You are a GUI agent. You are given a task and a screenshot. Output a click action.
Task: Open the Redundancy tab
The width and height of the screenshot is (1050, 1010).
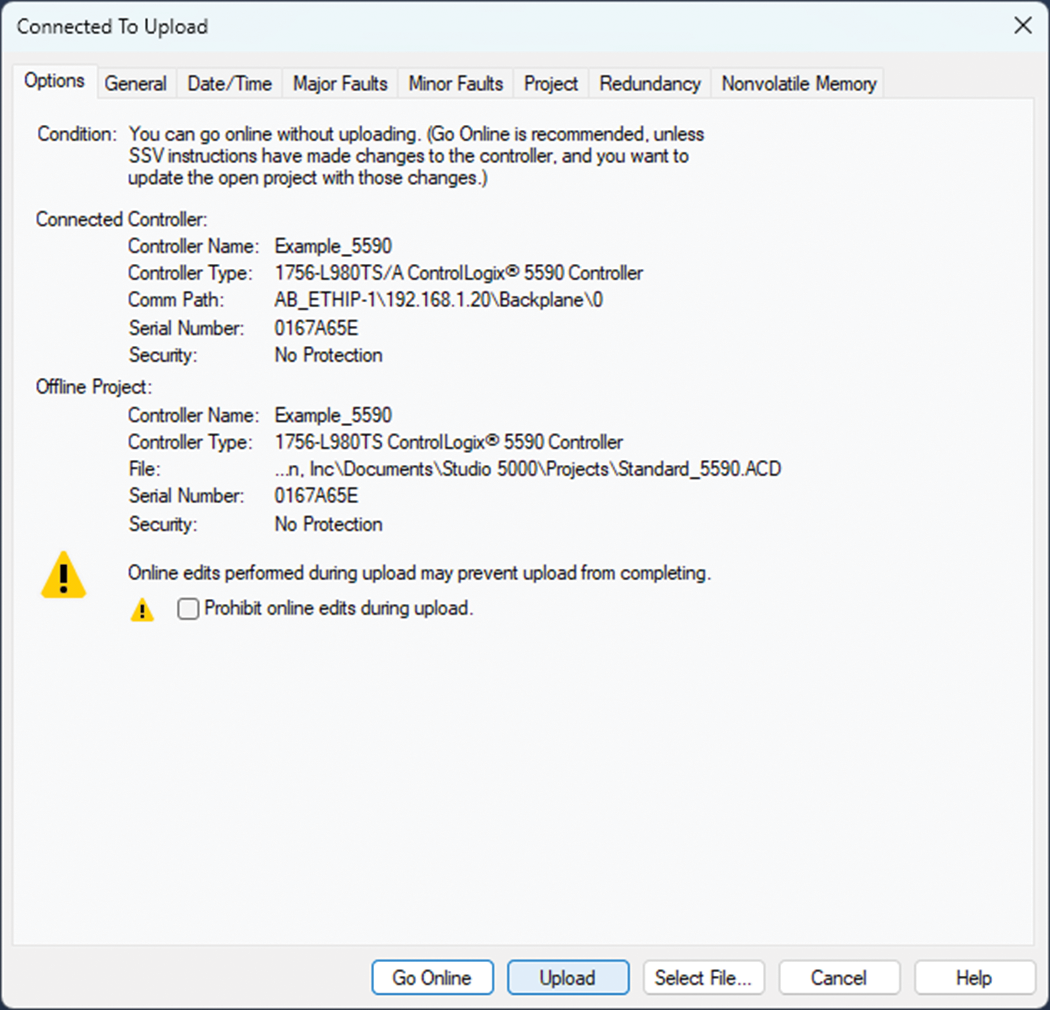click(648, 84)
